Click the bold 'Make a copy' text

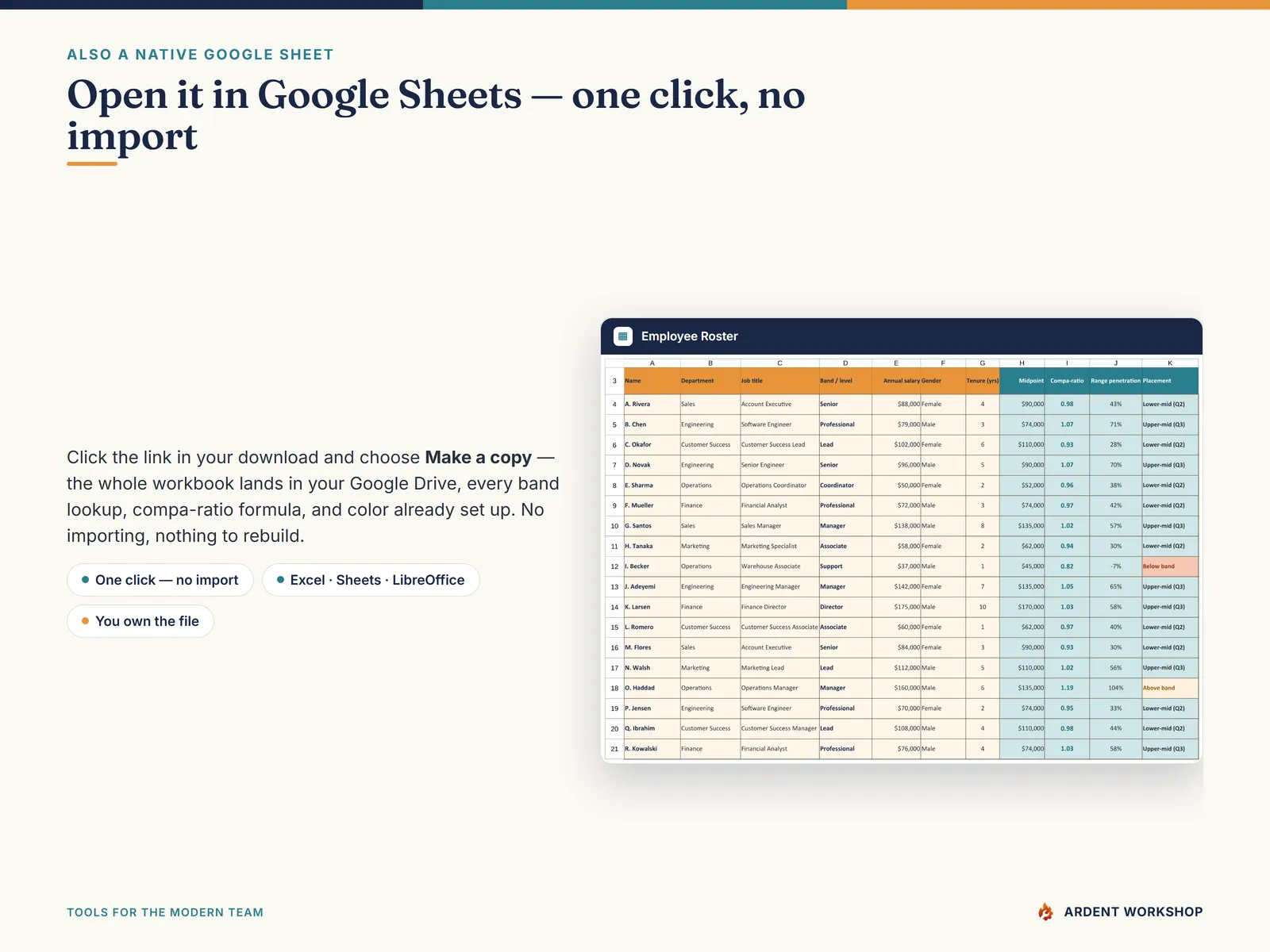pos(478,458)
